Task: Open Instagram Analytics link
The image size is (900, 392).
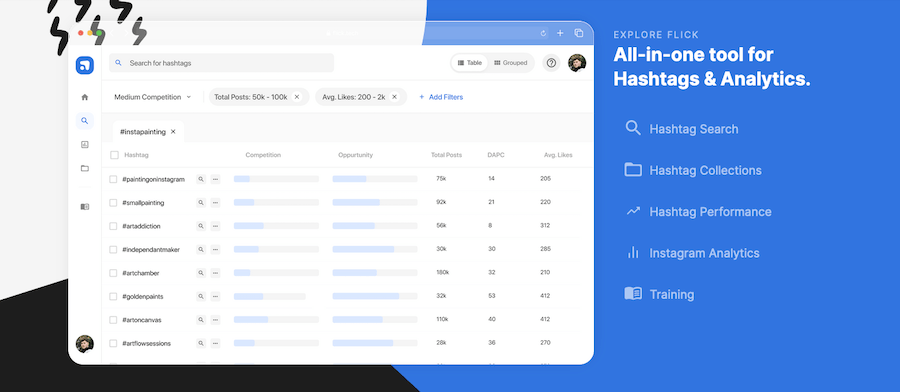Action: coord(692,253)
